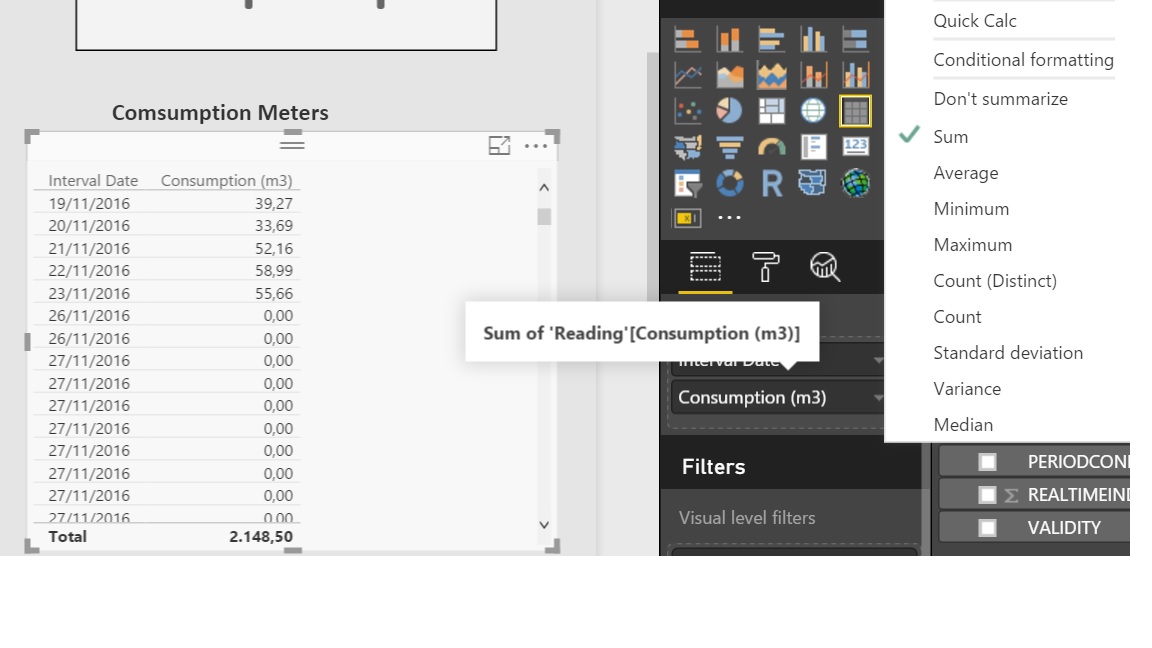The height and width of the screenshot is (648, 1152).
Task: Open import custom visual ellipsis
Action: (729, 218)
